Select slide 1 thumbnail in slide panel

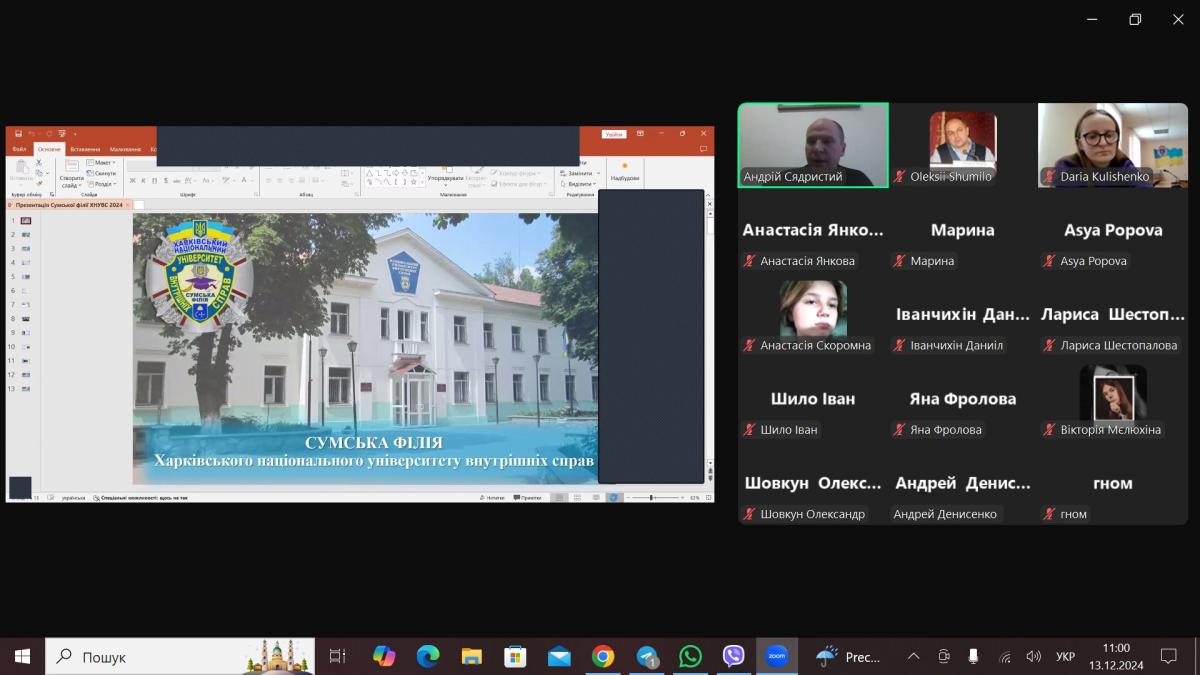tap(25, 220)
